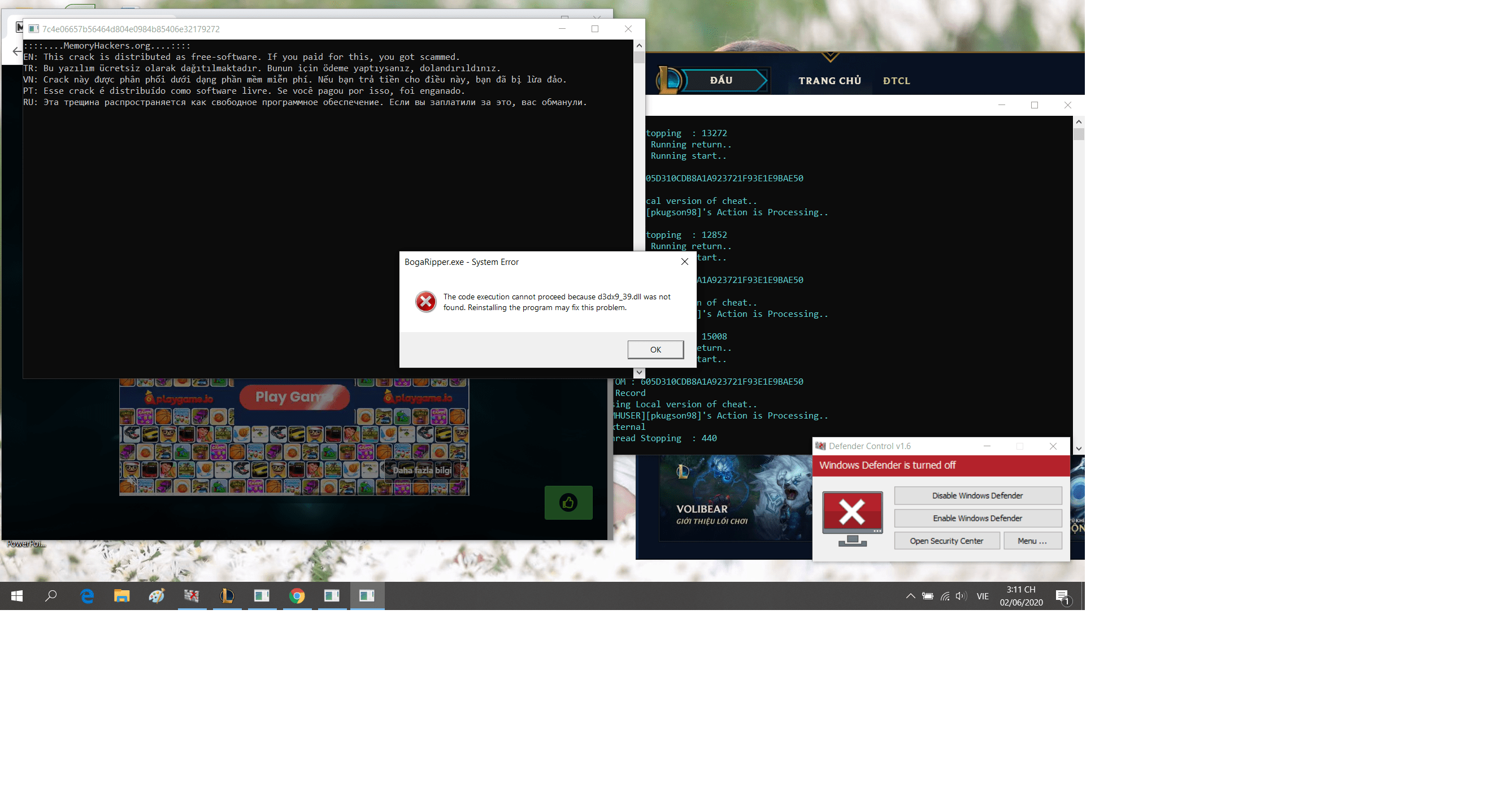
Task: Switch to the active console taskbar icon
Action: click(367, 596)
